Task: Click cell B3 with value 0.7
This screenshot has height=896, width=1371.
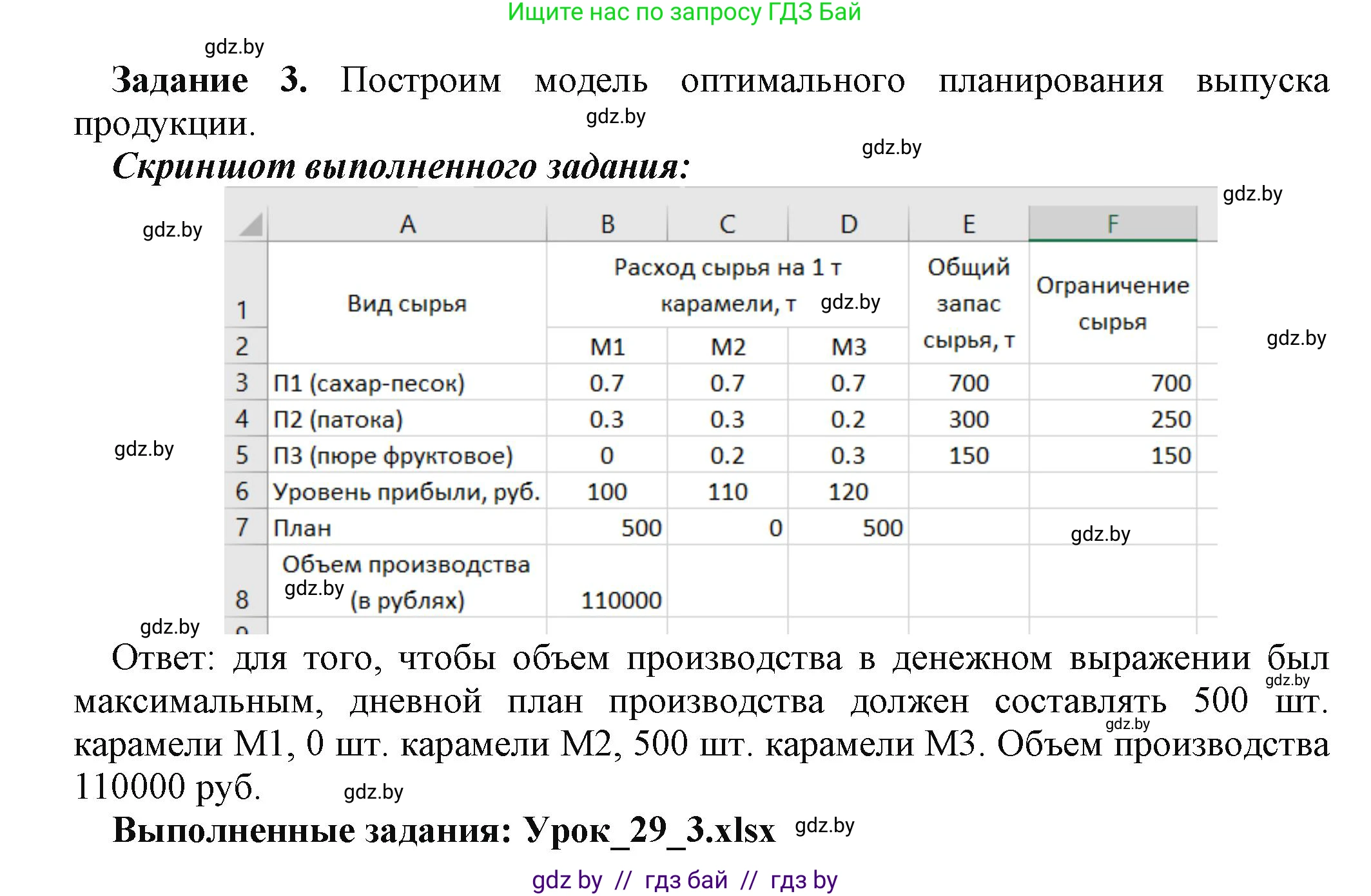Action: coord(607,382)
